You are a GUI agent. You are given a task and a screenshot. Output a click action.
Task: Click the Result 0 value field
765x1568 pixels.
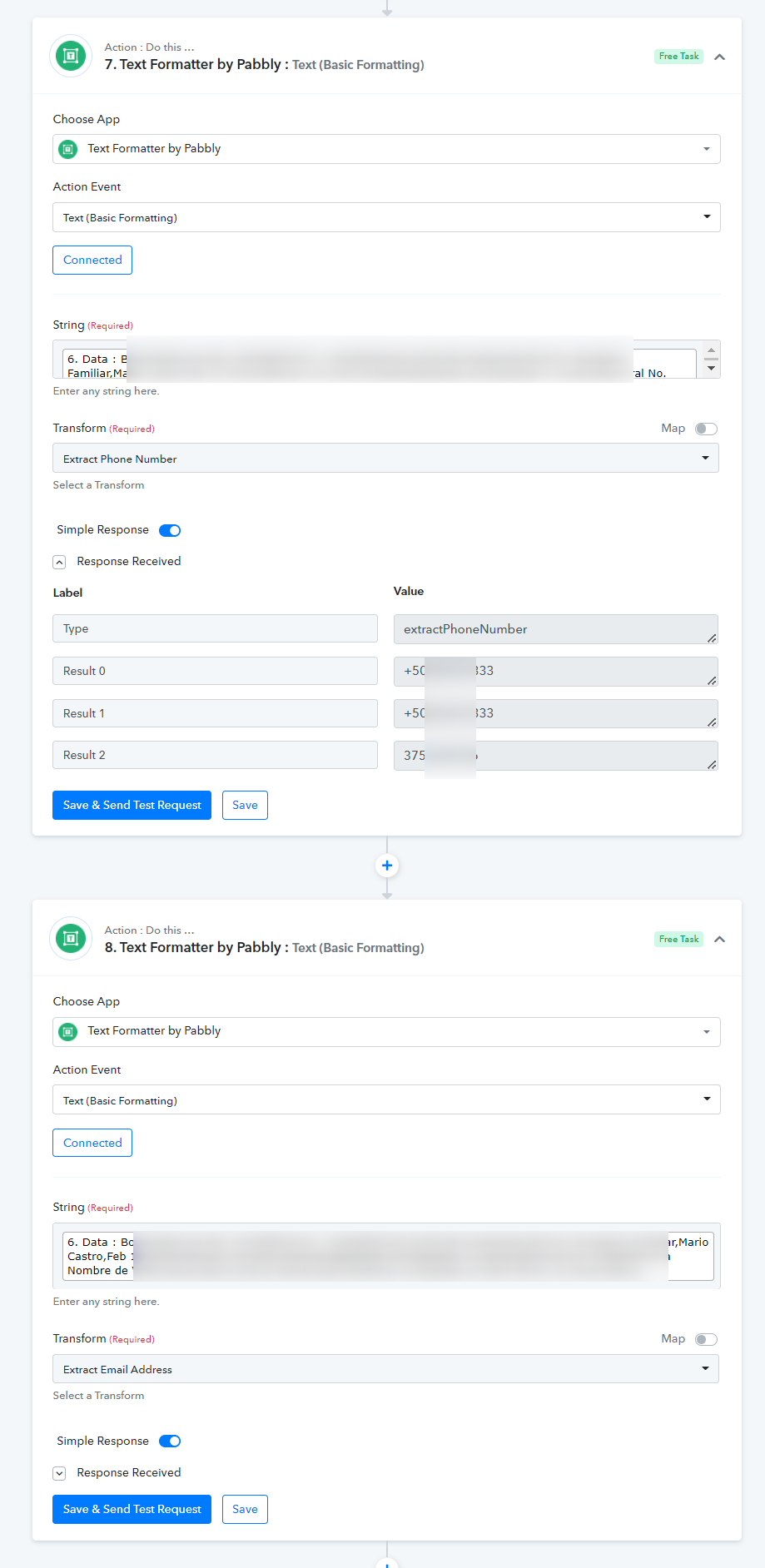pyautogui.click(x=555, y=671)
